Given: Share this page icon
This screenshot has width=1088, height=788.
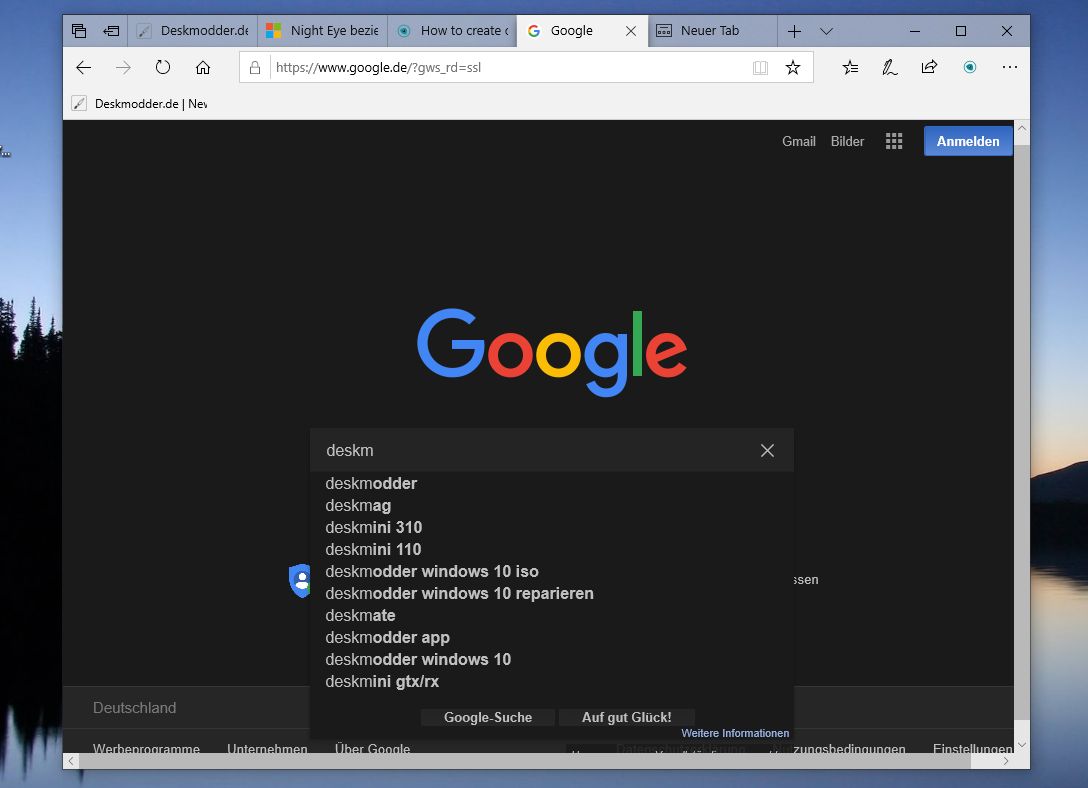Looking at the screenshot, I should (929, 67).
